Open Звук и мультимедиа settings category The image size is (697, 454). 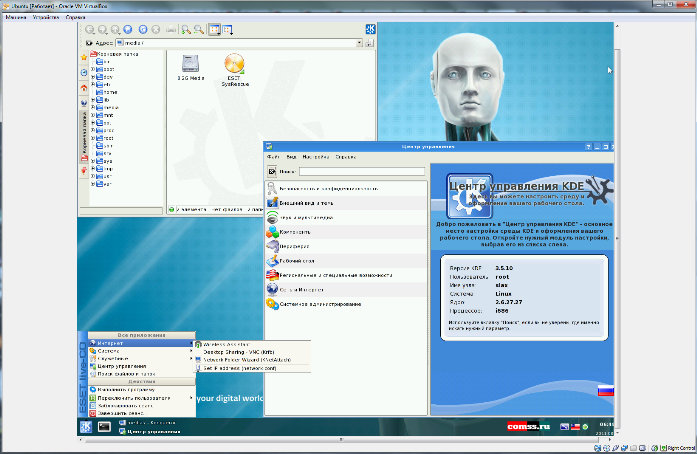(346, 217)
